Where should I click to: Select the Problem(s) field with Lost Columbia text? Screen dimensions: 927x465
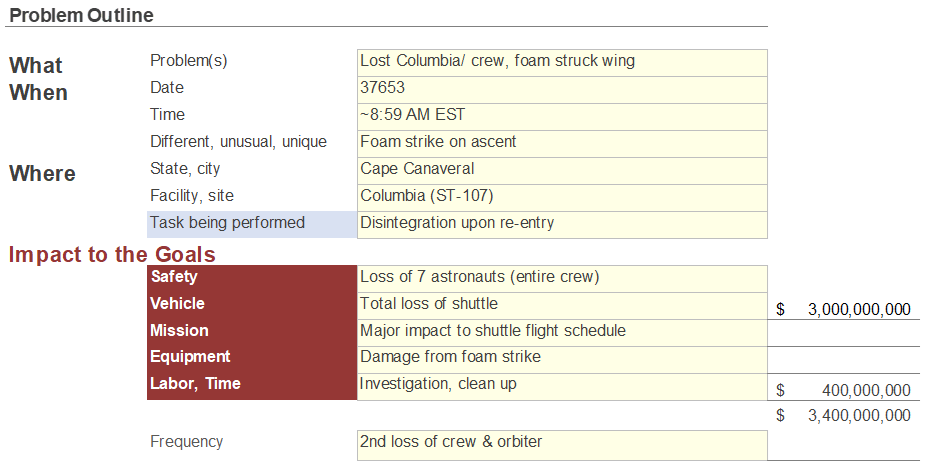[562, 63]
